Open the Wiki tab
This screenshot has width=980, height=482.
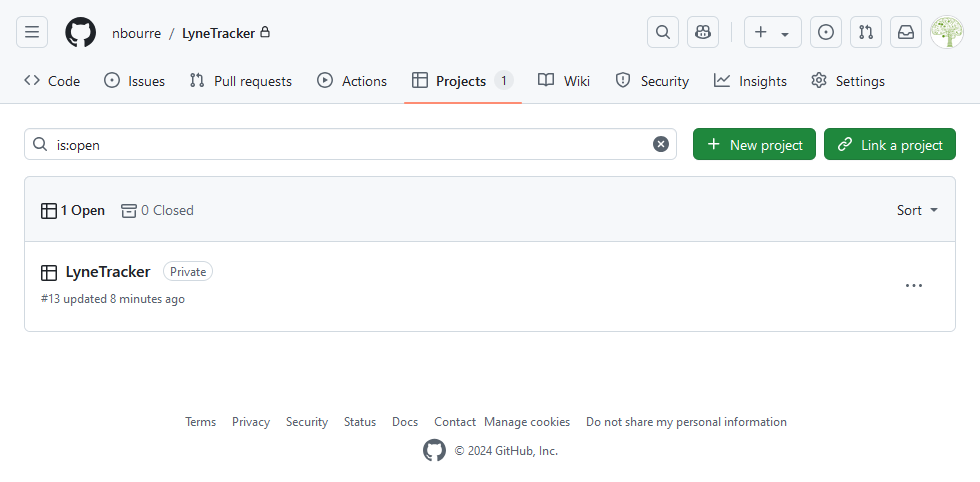564,81
